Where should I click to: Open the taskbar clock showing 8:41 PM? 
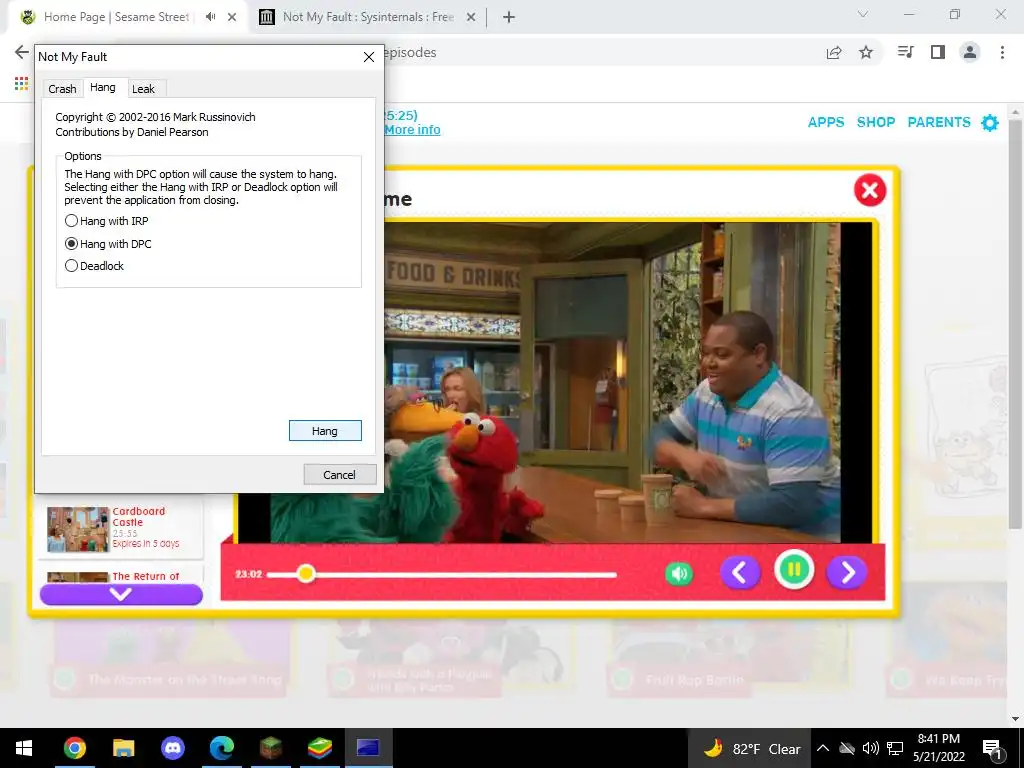coord(938,748)
